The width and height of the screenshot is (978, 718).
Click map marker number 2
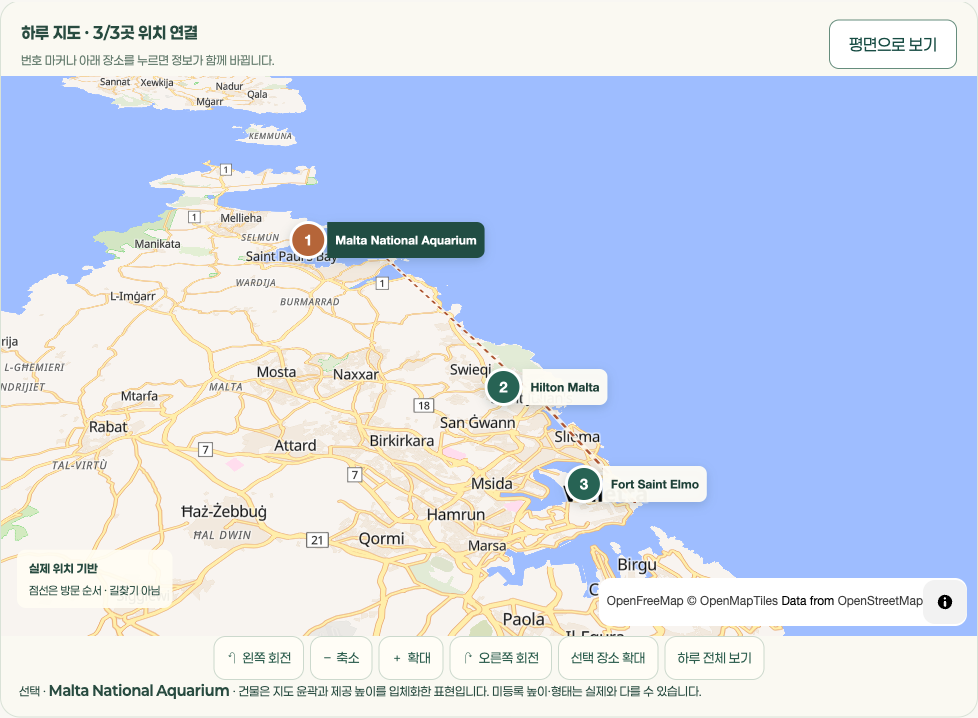pyautogui.click(x=503, y=387)
